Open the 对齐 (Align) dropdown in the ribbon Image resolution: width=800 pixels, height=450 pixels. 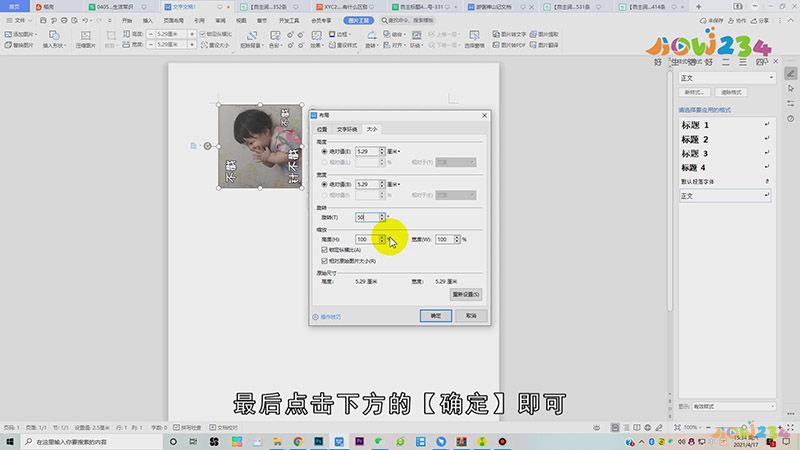pyautogui.click(x=393, y=45)
